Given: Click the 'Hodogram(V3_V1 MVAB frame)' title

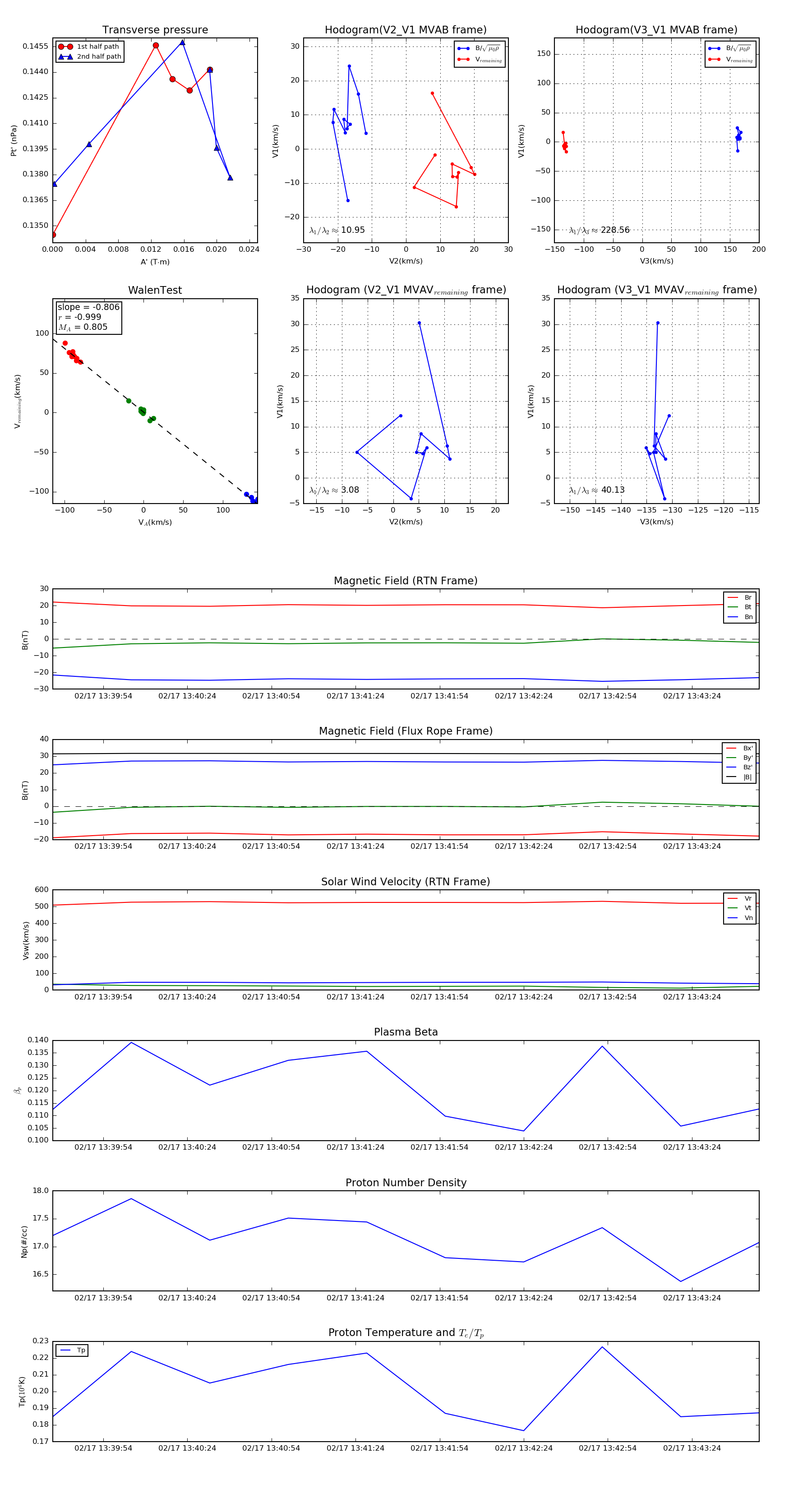Looking at the screenshot, I should [656, 30].
